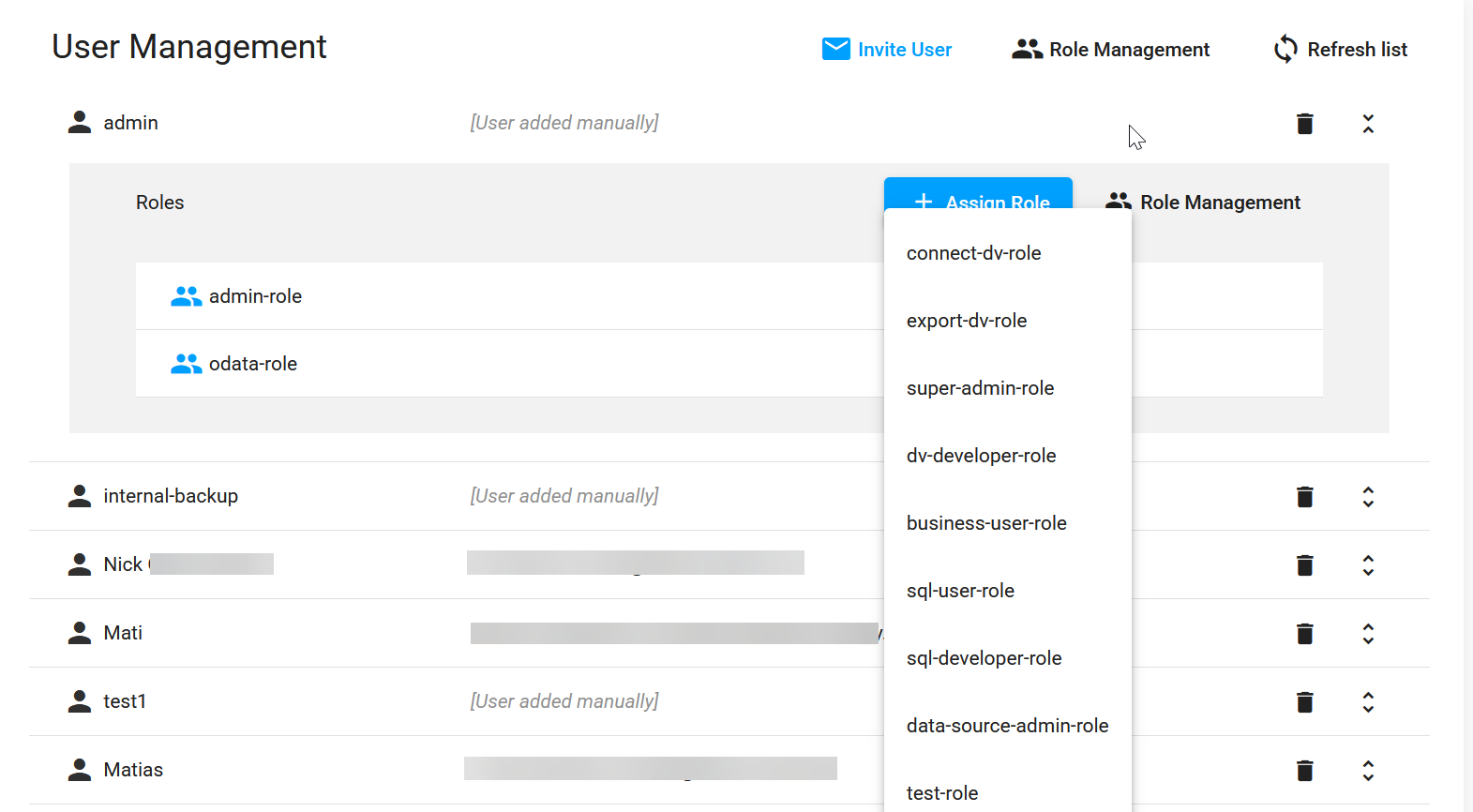Click trash icon in Mati row

(x=1304, y=634)
